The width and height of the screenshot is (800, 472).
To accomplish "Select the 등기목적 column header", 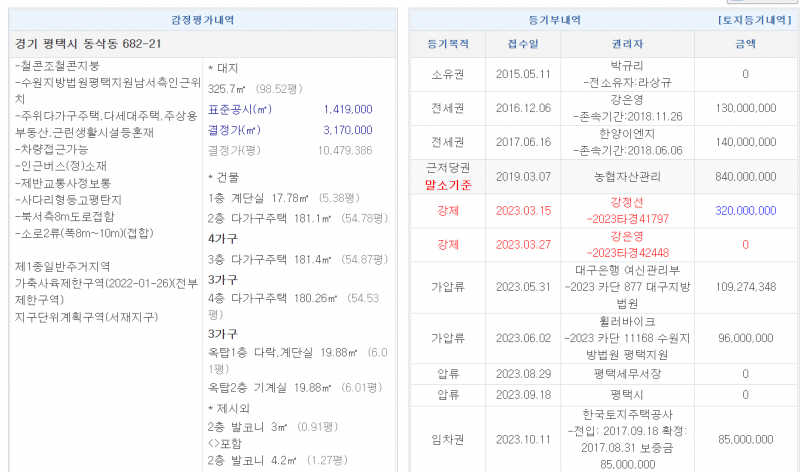I will pos(446,44).
